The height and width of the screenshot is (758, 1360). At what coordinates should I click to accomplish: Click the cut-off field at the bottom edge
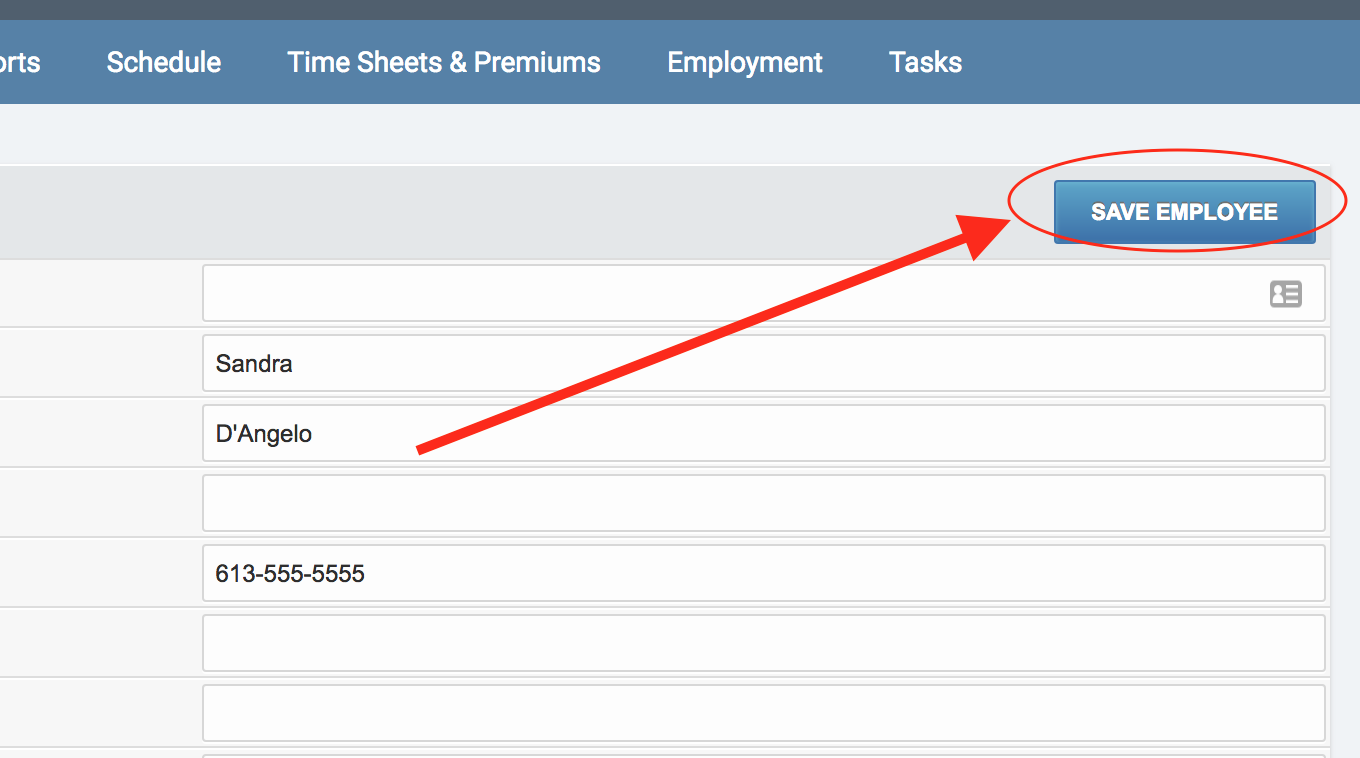(x=763, y=755)
